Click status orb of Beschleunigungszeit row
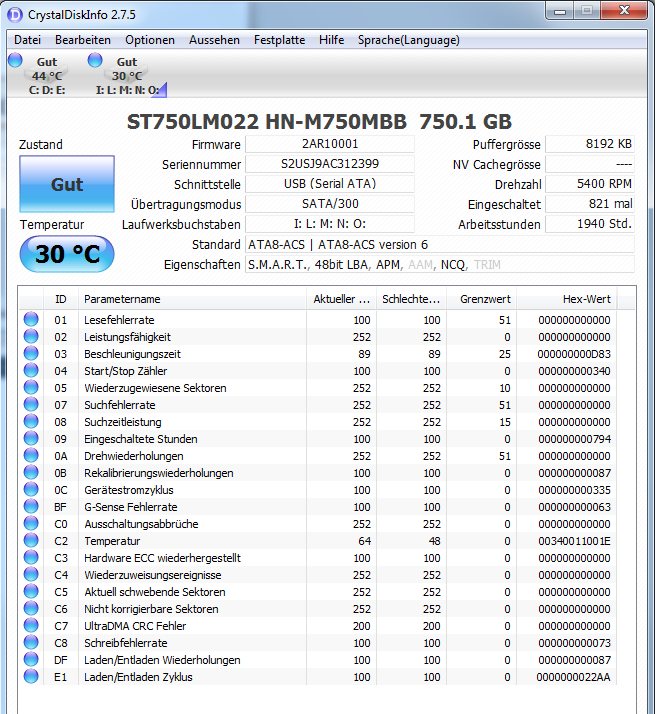The width and height of the screenshot is (666, 714). coord(31,353)
